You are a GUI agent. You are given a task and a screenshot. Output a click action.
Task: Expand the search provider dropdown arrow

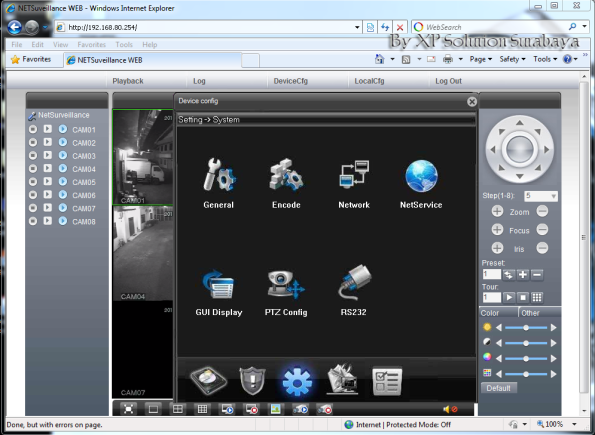584,27
